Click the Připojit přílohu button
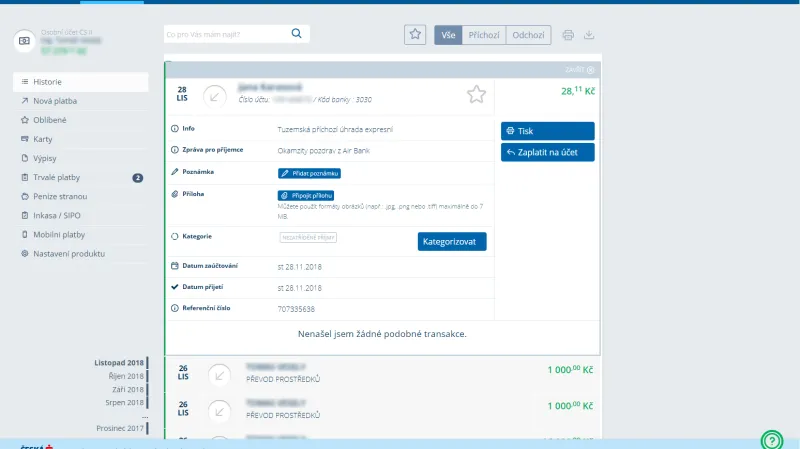The height and width of the screenshot is (449, 800). [306, 195]
